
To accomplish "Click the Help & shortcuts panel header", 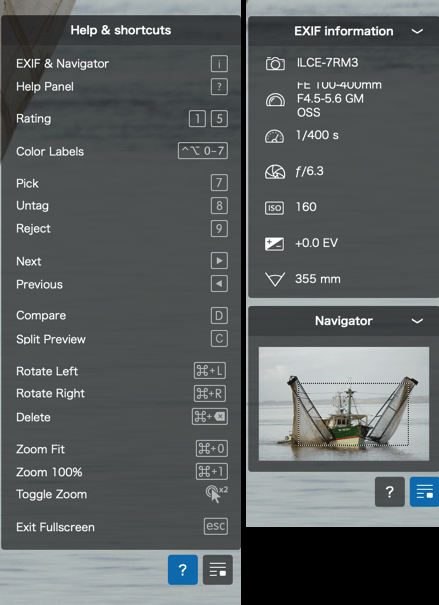I will point(121,30).
